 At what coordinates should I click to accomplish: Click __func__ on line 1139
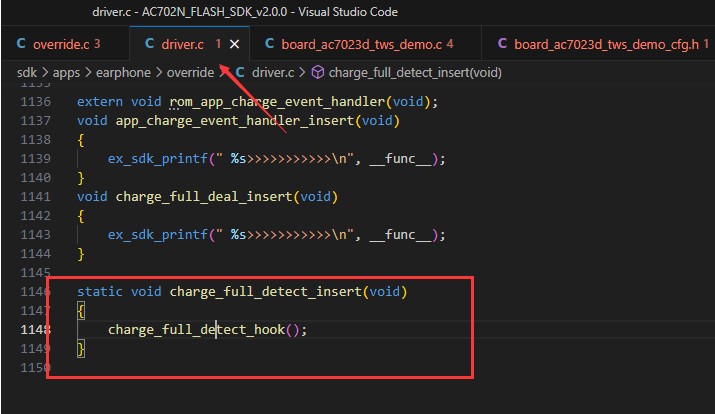[x=400, y=159]
